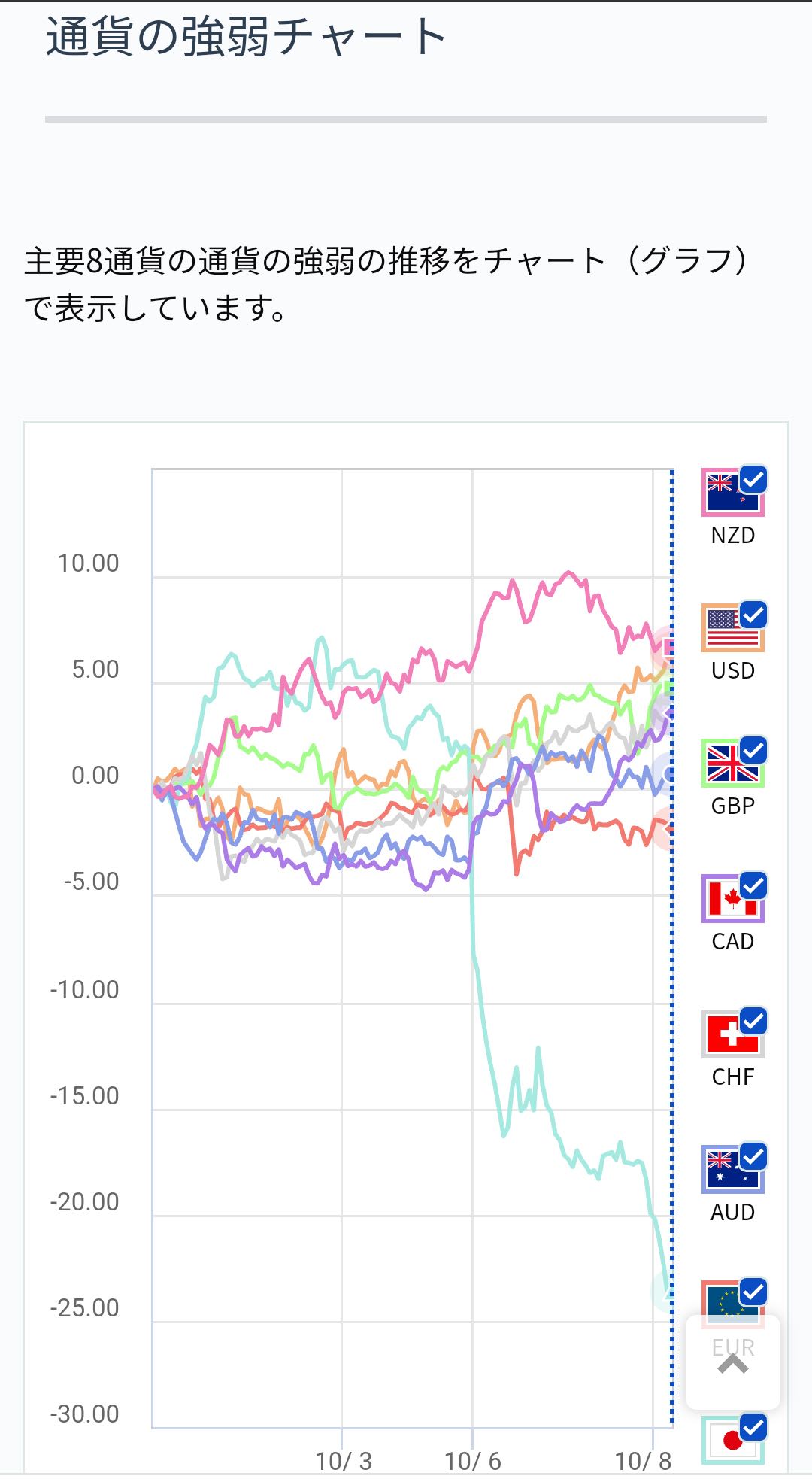Uncheck the GBP currency checkbox
812x1482 pixels.
click(753, 750)
